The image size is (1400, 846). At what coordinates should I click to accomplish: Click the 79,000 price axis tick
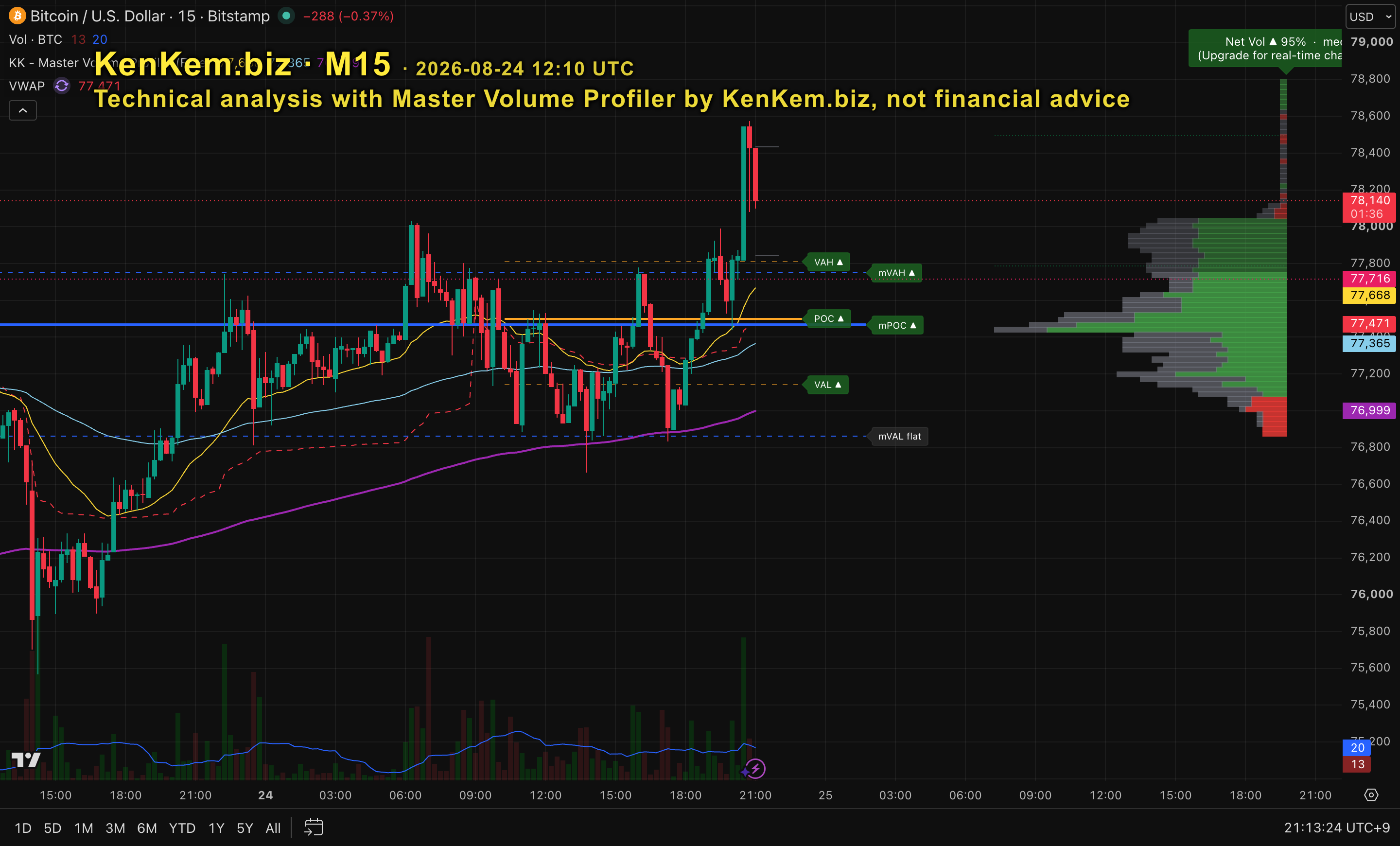(x=1372, y=41)
